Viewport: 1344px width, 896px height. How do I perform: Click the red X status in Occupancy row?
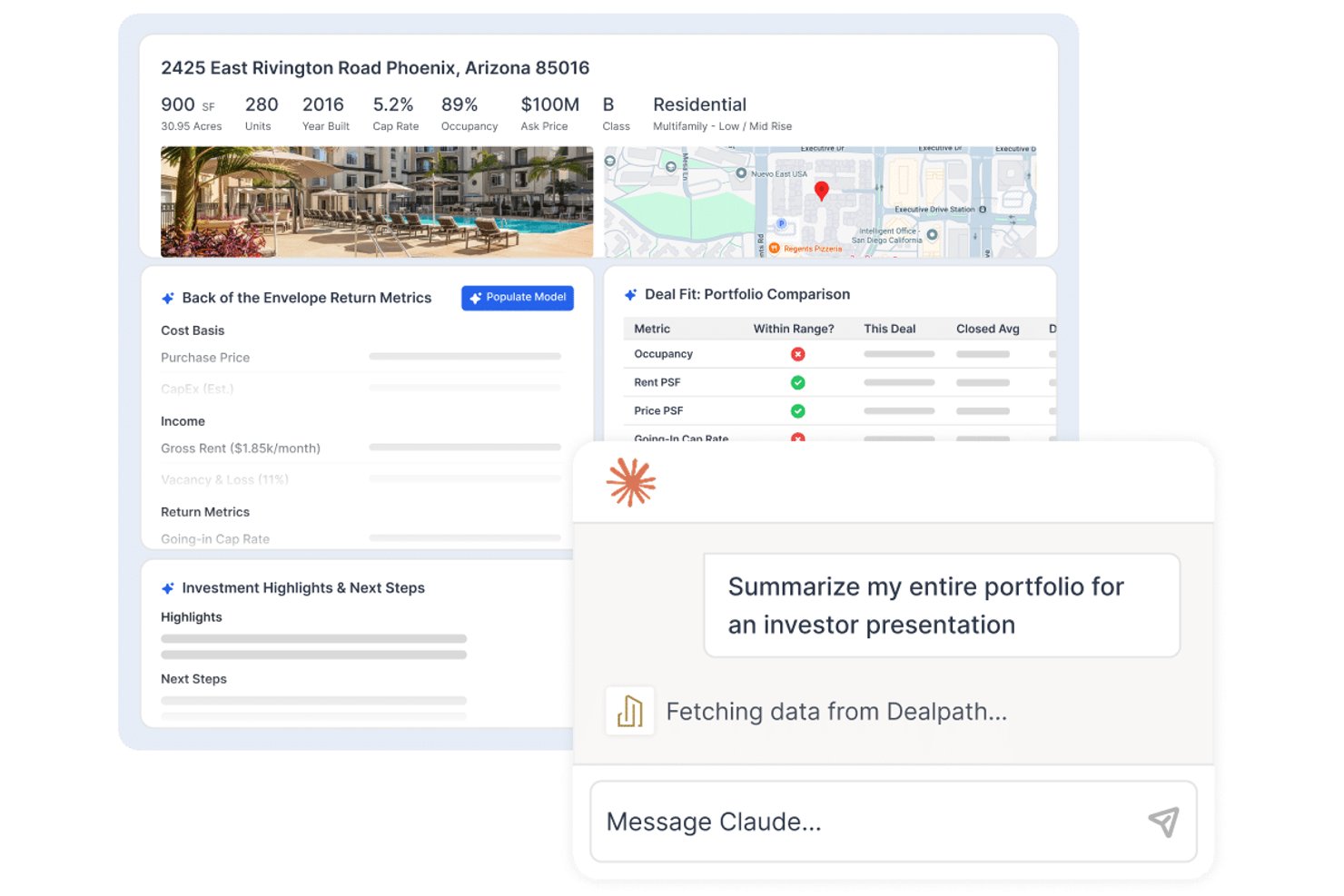pos(797,354)
